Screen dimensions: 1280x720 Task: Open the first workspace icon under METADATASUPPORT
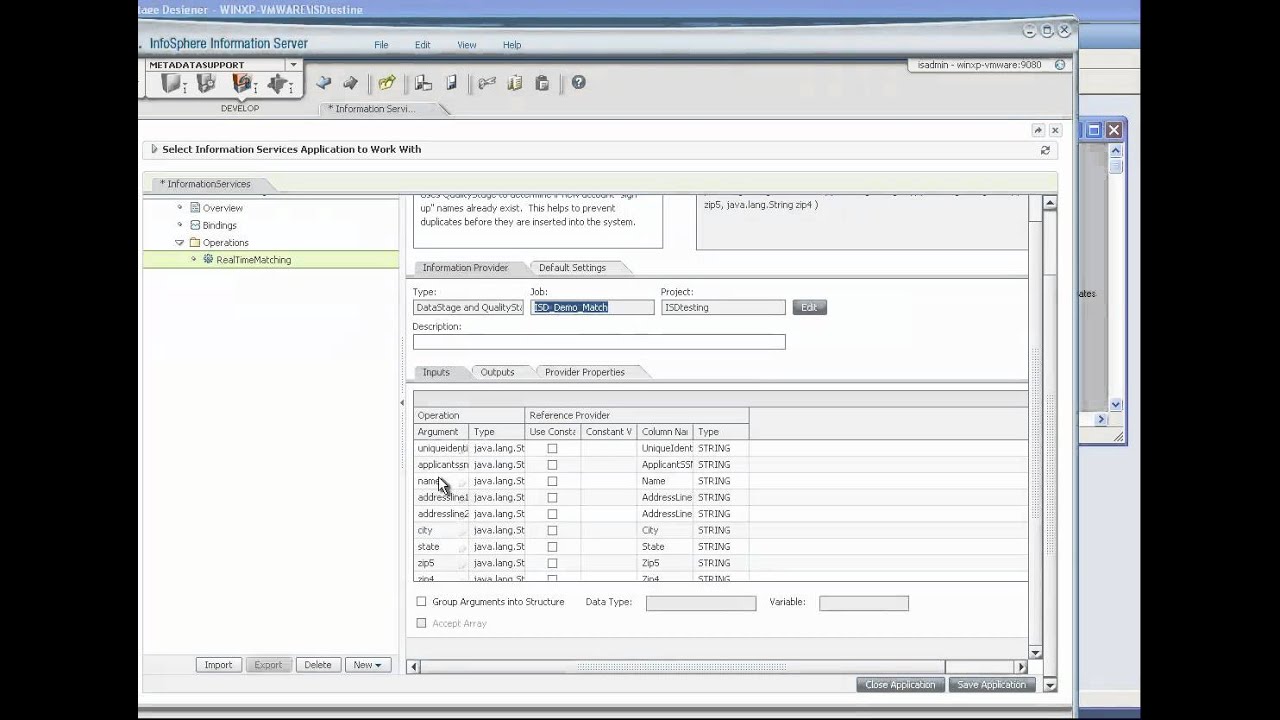pos(172,84)
